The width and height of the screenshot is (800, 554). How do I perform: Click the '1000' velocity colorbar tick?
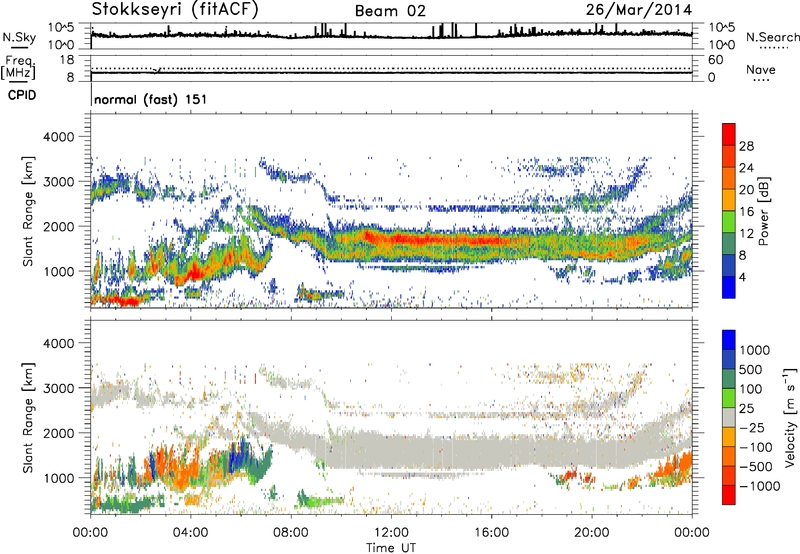754,350
